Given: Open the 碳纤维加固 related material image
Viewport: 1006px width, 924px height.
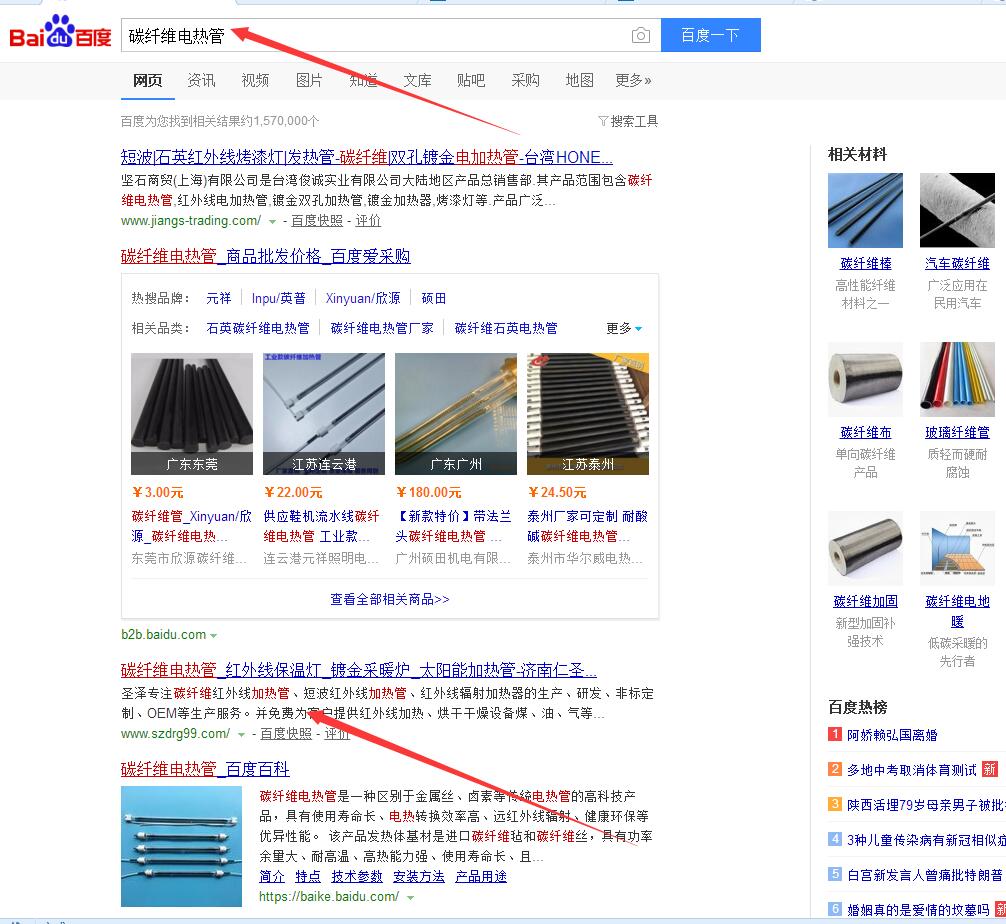Looking at the screenshot, I should coord(865,549).
